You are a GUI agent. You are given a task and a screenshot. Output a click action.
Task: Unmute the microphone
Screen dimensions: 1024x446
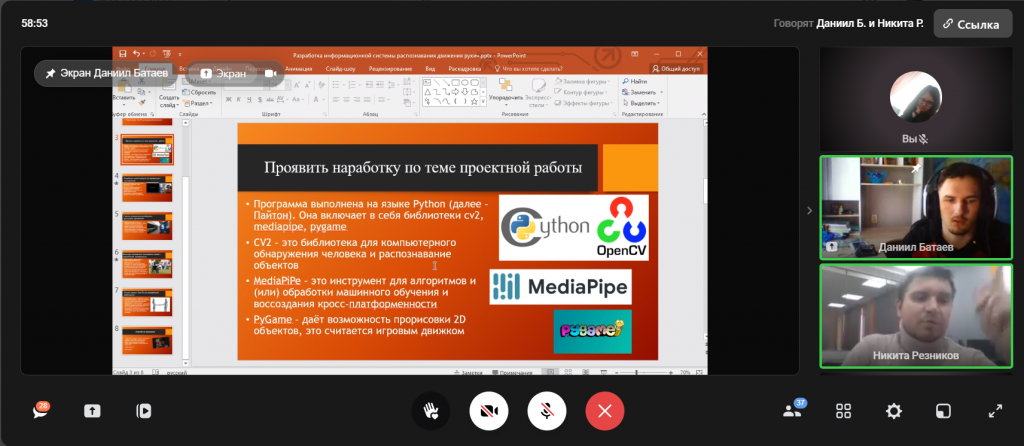coord(547,411)
